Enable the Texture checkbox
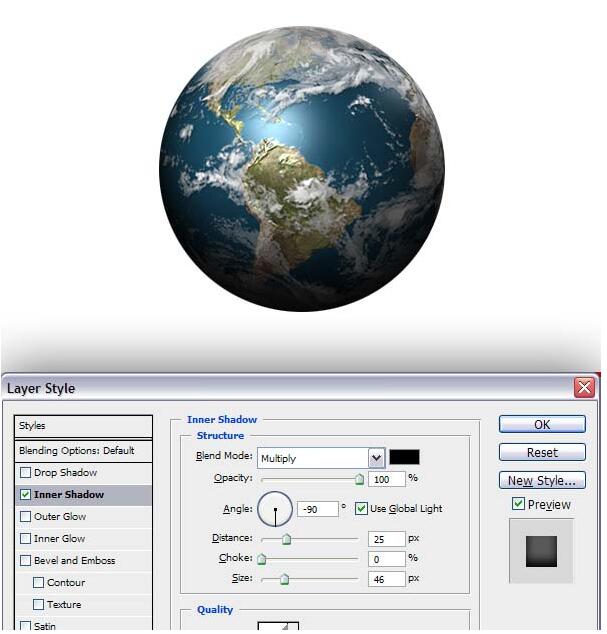This screenshot has width=607, height=634. coord(38,604)
